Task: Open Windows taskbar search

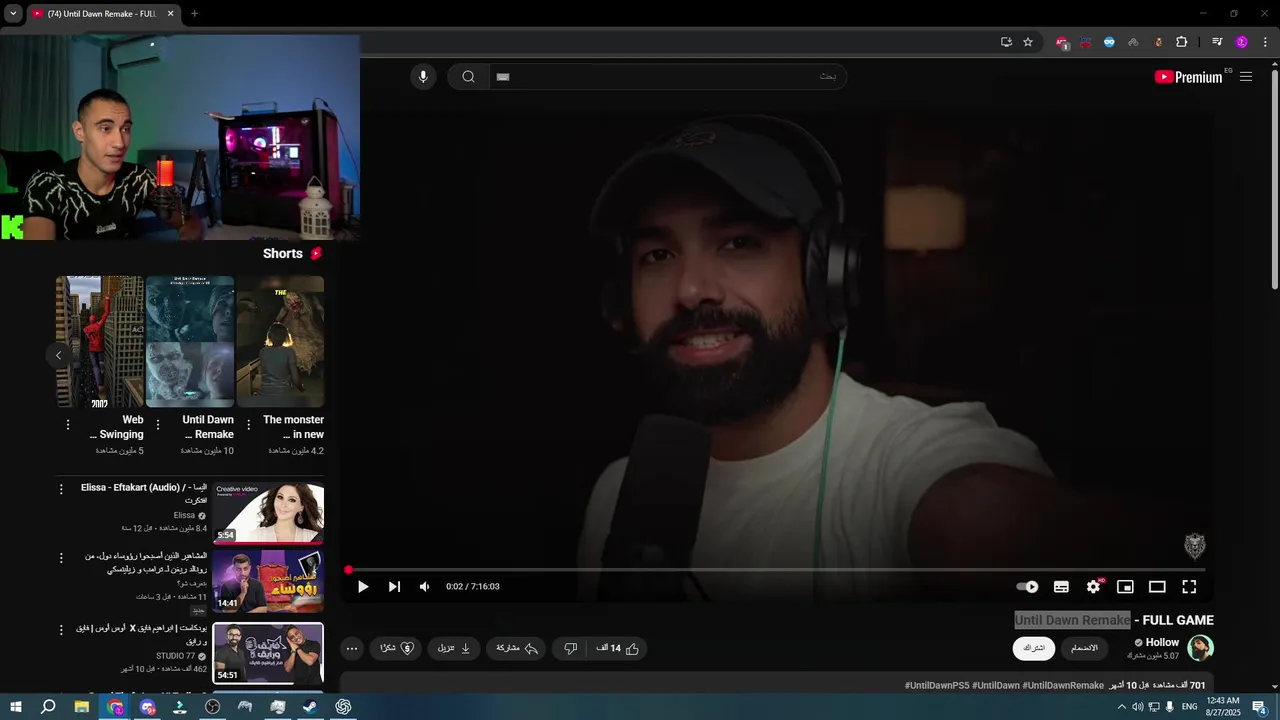Action: click(x=48, y=707)
